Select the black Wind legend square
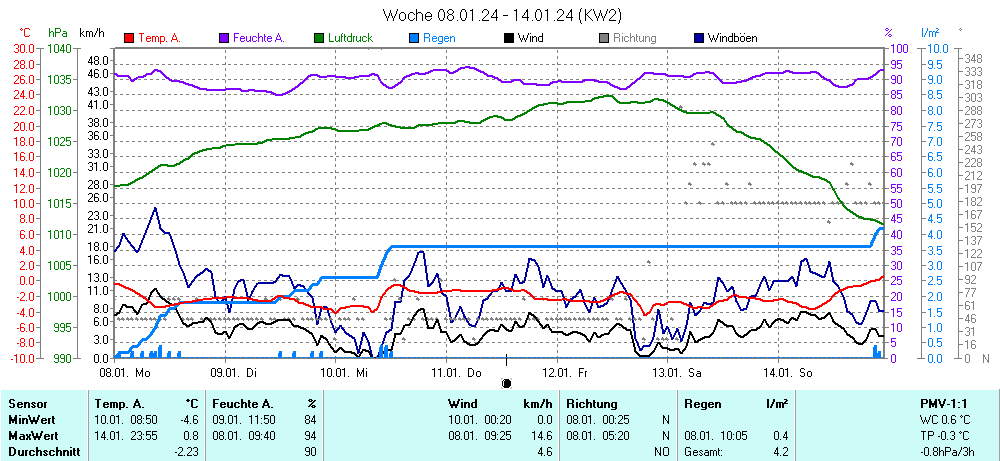 pyautogui.click(x=509, y=38)
